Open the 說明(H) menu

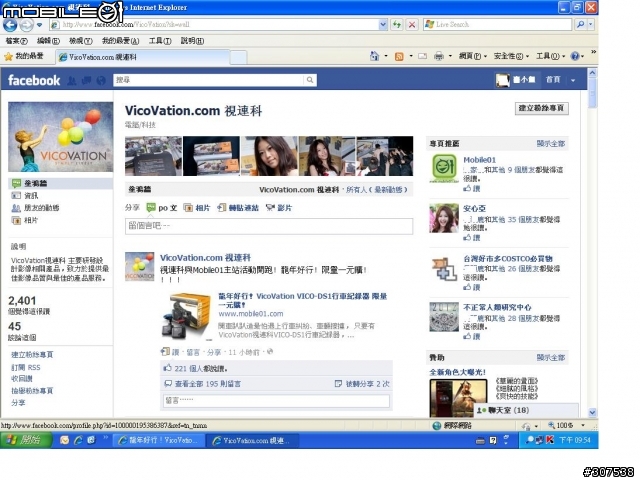[192, 41]
